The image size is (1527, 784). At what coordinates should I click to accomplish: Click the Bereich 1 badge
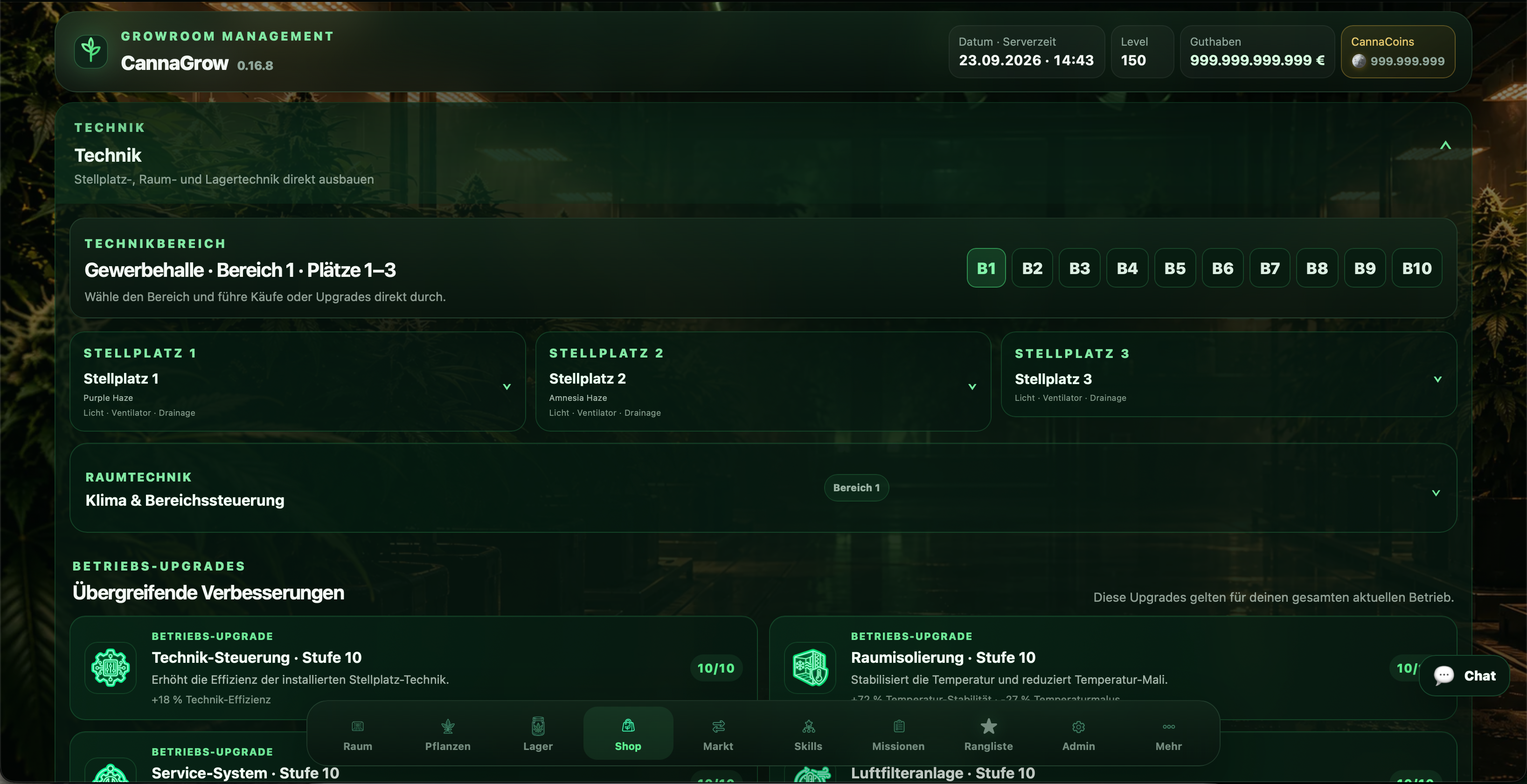856,488
